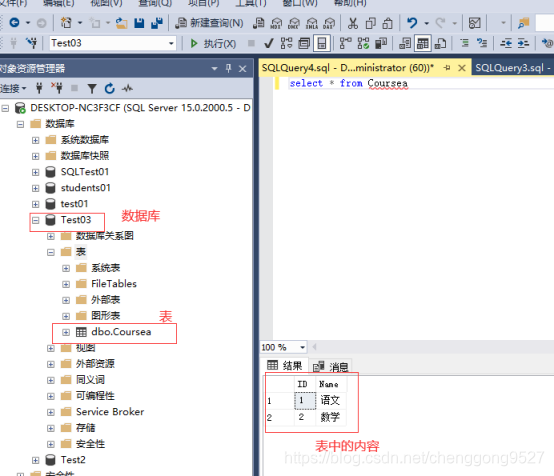
Task: Click the comment out selected lines icon
Action: (x=464, y=43)
